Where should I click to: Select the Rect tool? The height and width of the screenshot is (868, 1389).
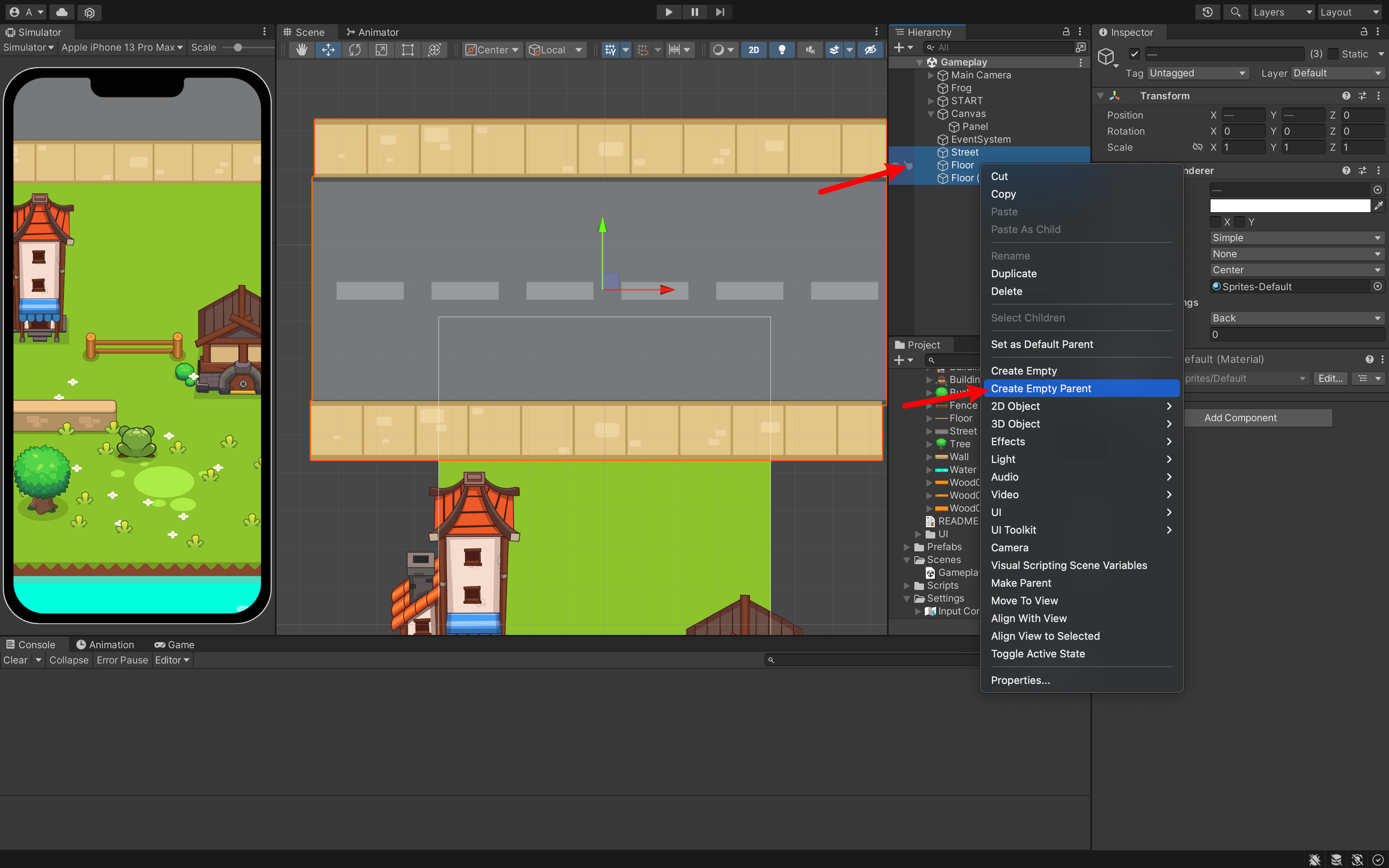(x=408, y=50)
